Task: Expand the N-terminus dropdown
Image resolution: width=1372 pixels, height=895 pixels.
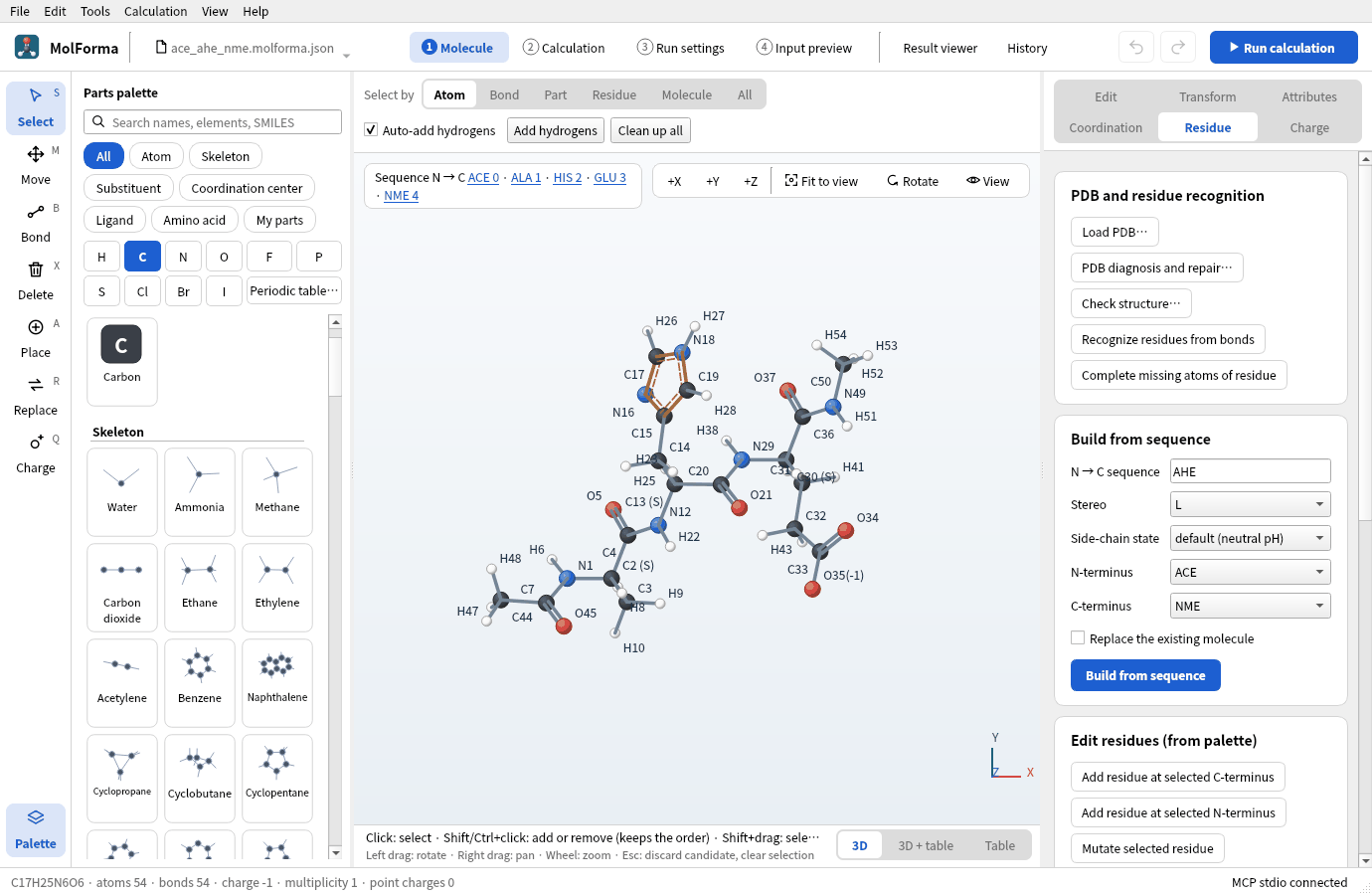Action: 1251,573
